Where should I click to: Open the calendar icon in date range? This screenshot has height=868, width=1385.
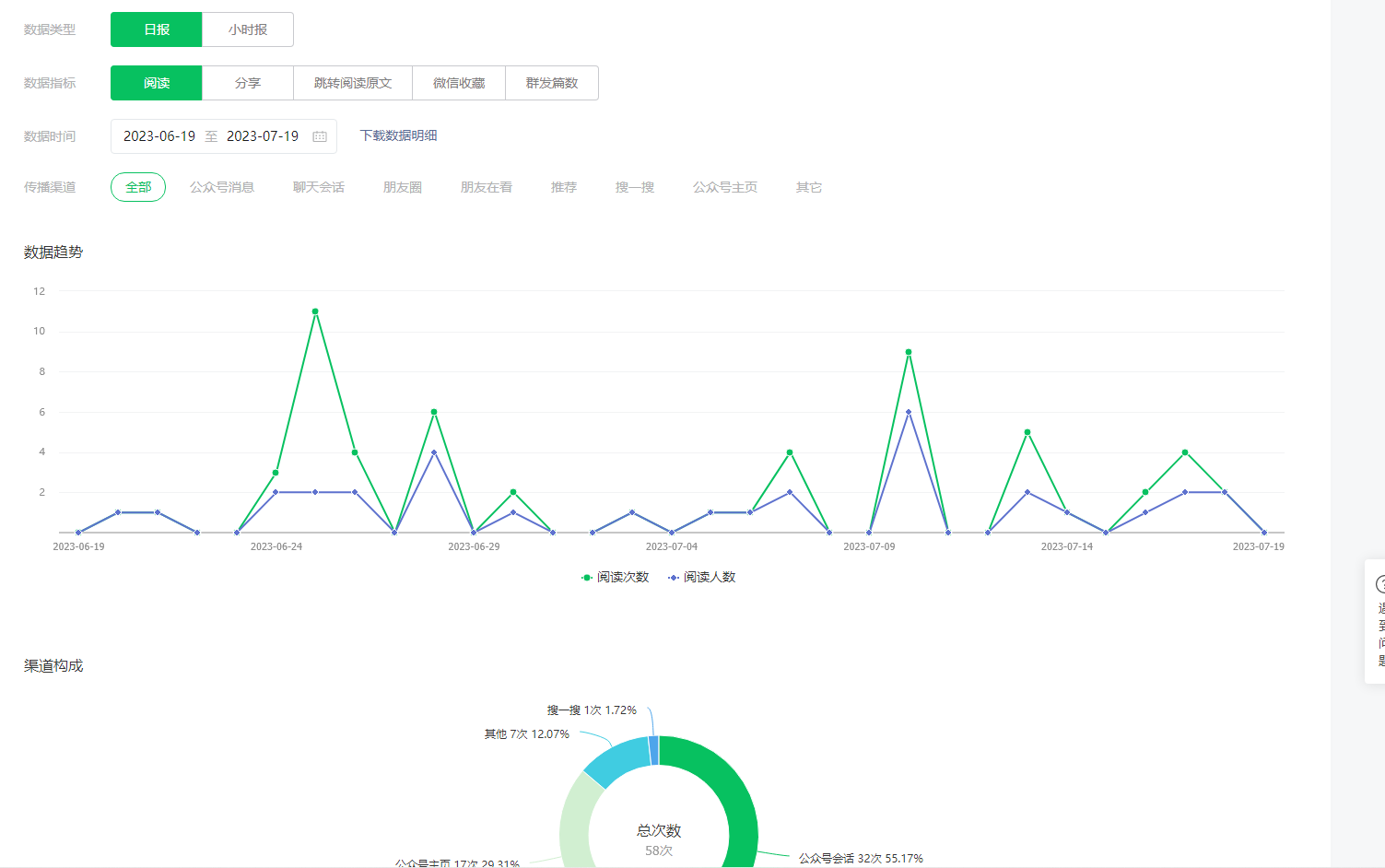(x=320, y=136)
